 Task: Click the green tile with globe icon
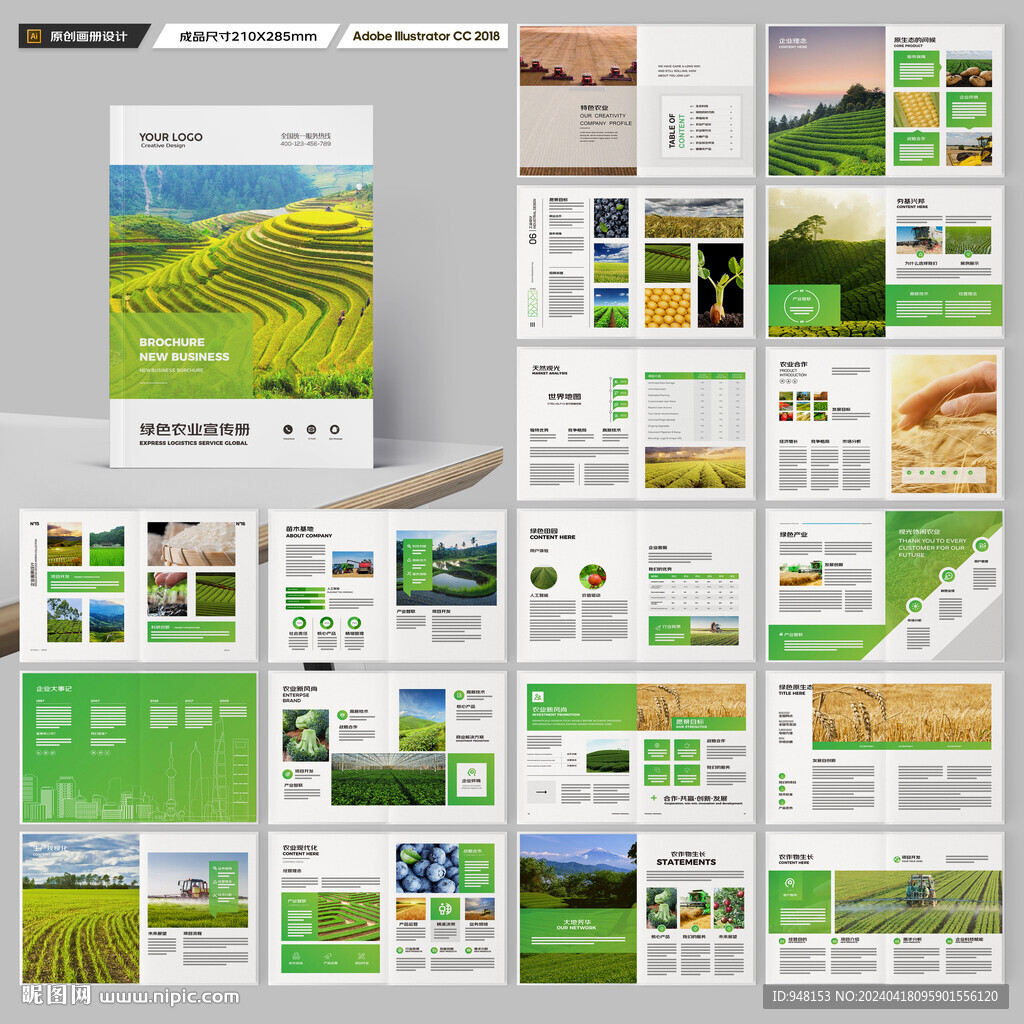[x=656, y=749]
